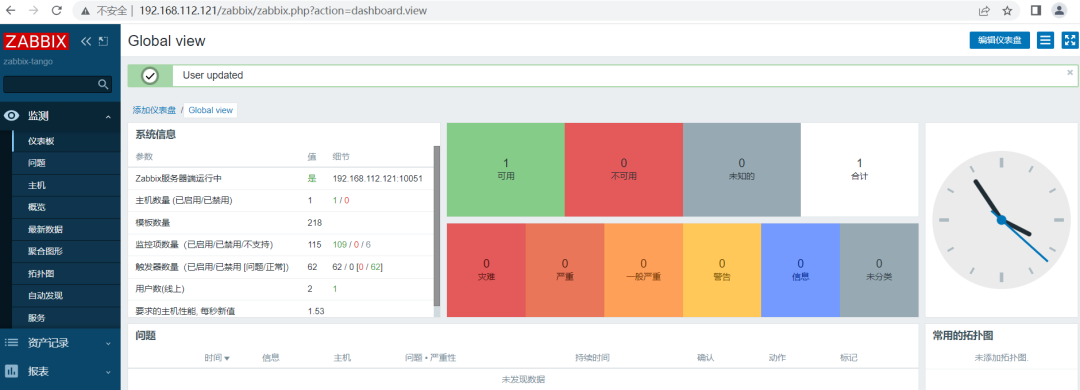This screenshot has height=390, width=1080.
Task: Collapse the Zabbix sidebar with double-chevron icon
Action: [x=86, y=41]
